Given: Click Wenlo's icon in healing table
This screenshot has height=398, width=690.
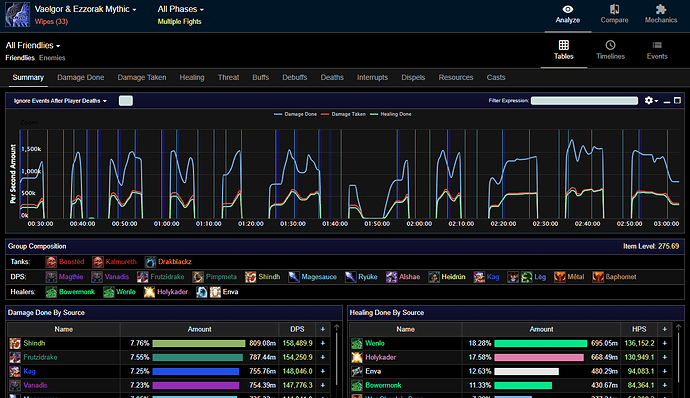Looking at the screenshot, I should tap(357, 343).
